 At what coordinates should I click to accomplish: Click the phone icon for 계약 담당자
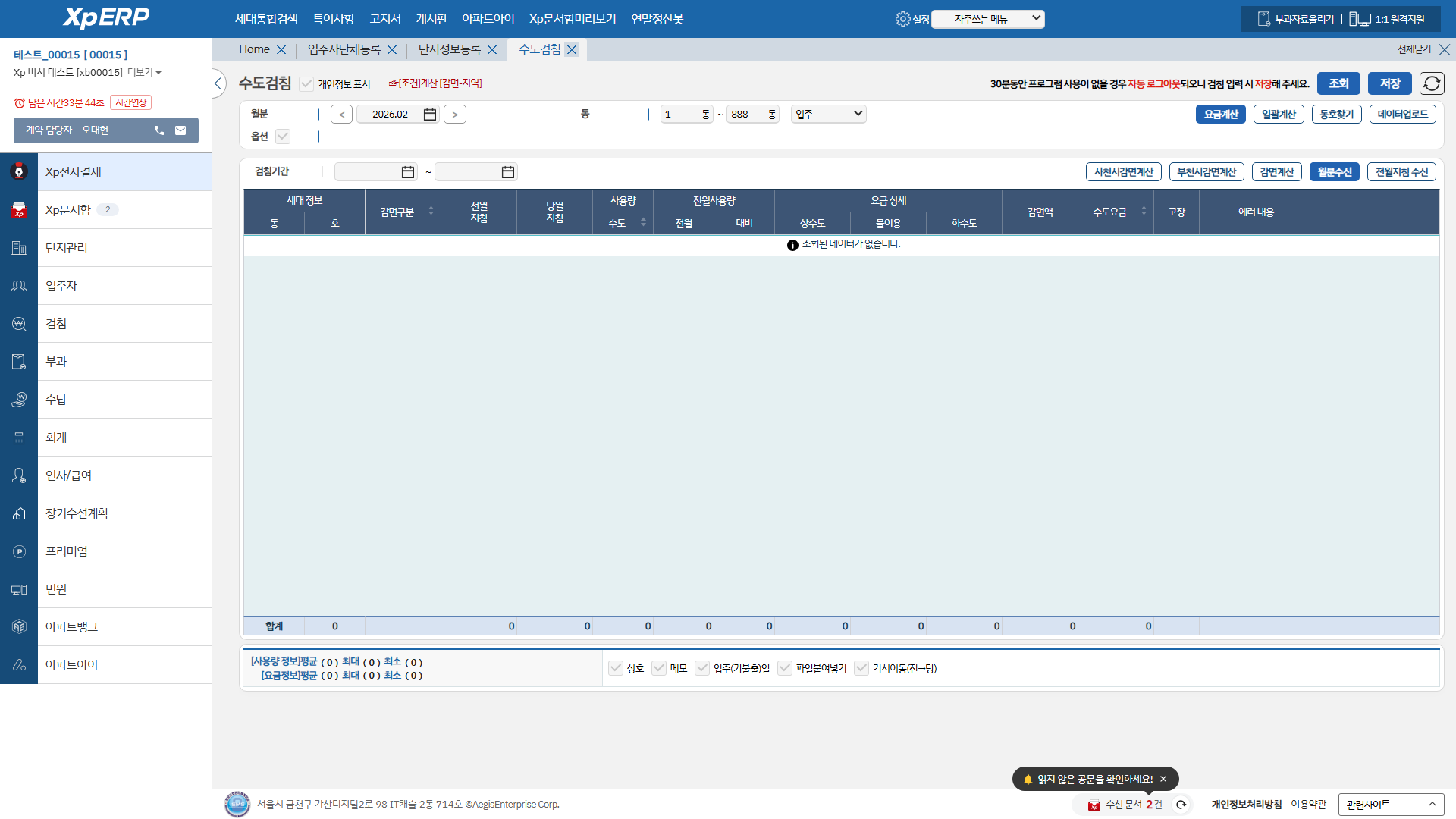point(159,130)
